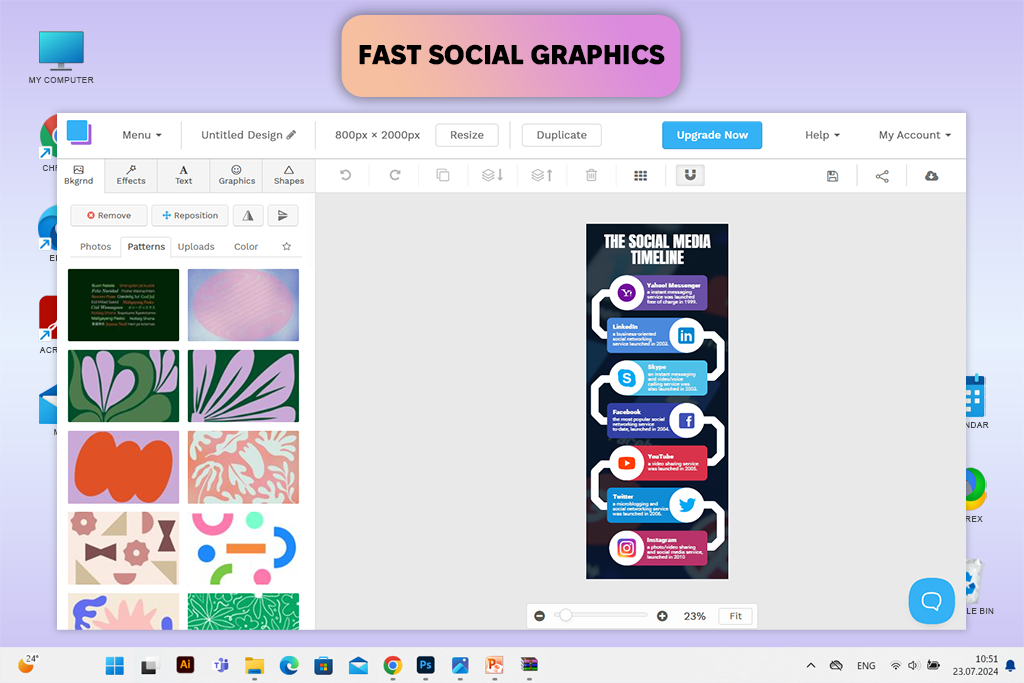Click the cloud download icon
This screenshot has height=683, width=1024.
(x=932, y=176)
